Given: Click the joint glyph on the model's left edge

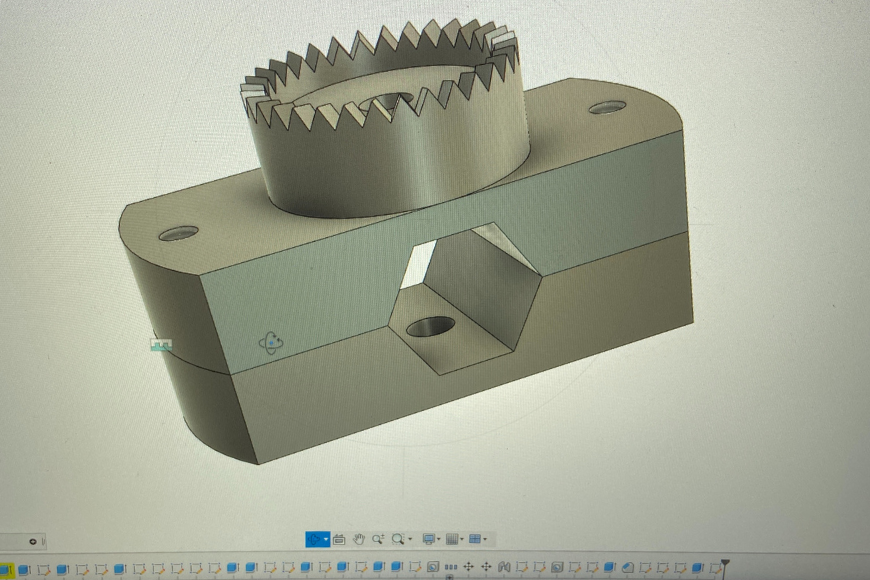Looking at the screenshot, I should [161, 345].
